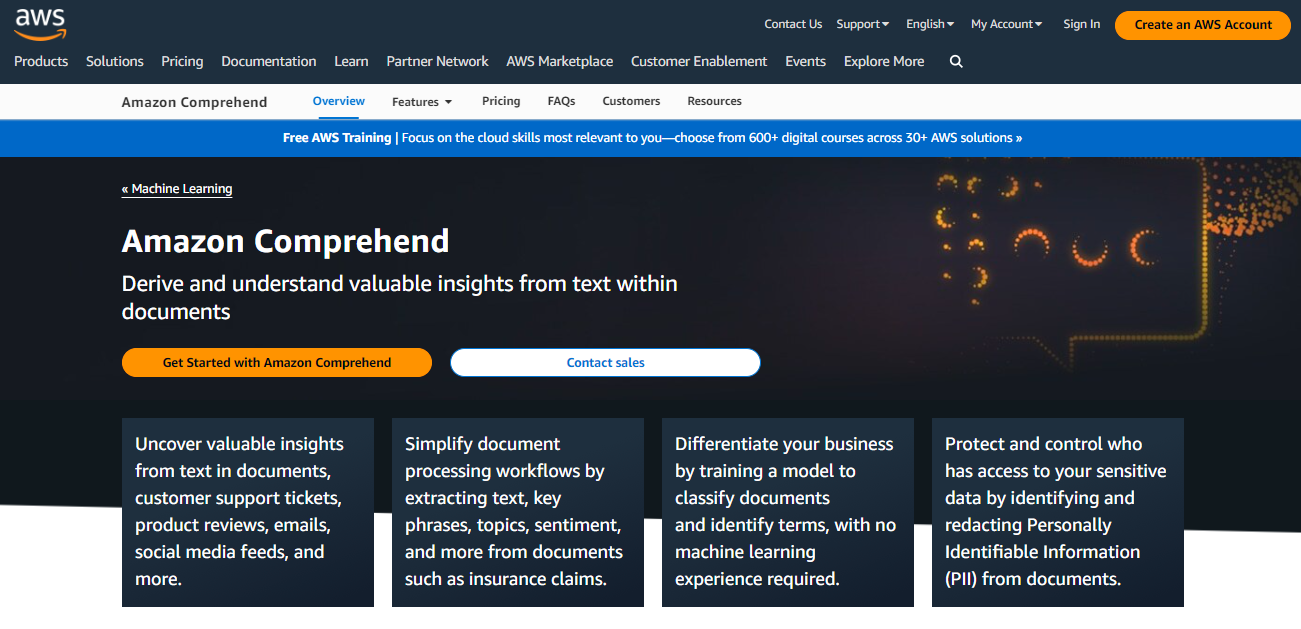
Task: Click the 'Protect and control' PII card
Action: (x=1058, y=512)
